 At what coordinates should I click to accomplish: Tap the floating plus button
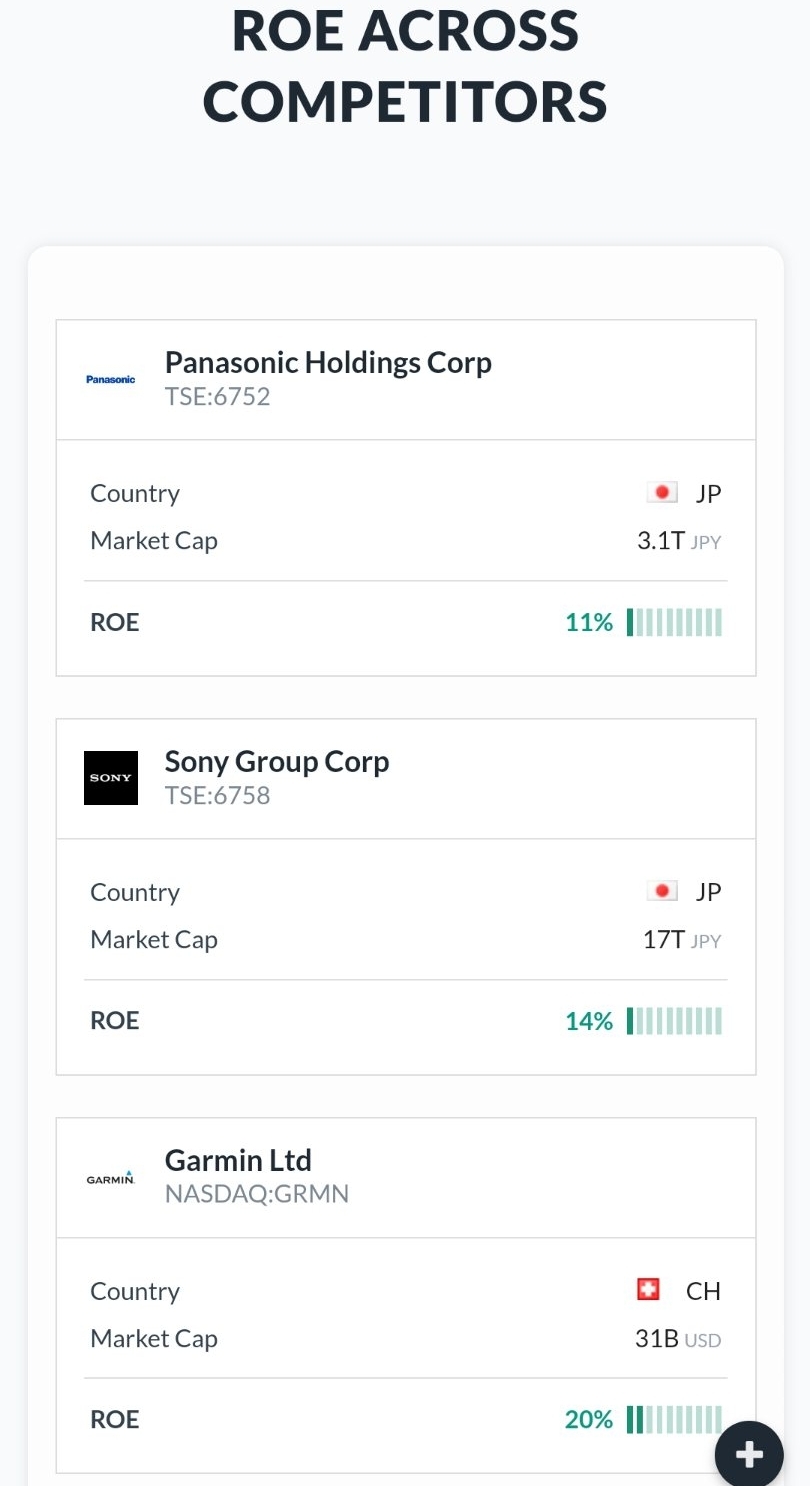click(749, 1455)
